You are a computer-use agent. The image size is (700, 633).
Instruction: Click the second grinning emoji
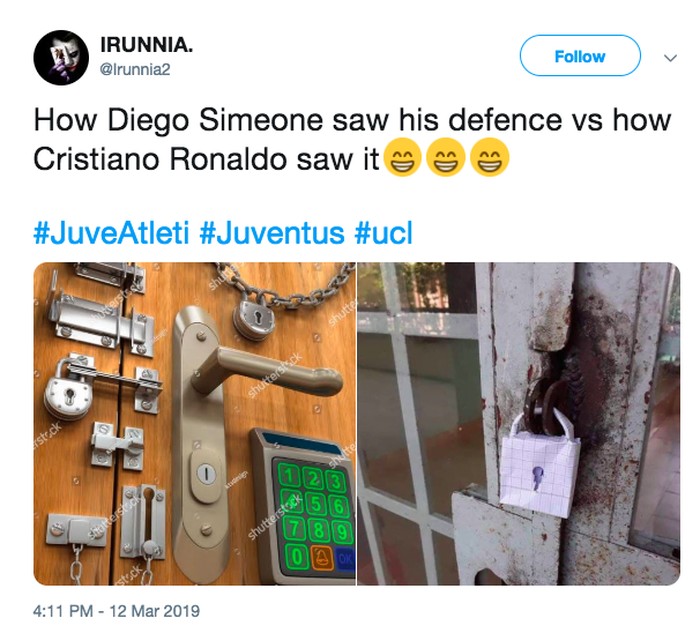tap(446, 158)
